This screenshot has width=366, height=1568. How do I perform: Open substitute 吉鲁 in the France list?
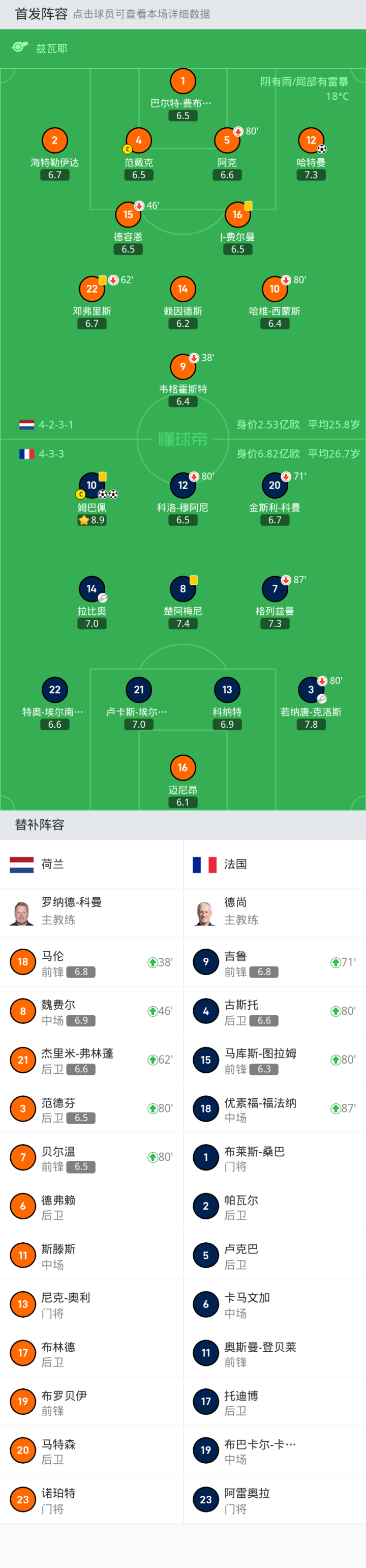click(274, 962)
